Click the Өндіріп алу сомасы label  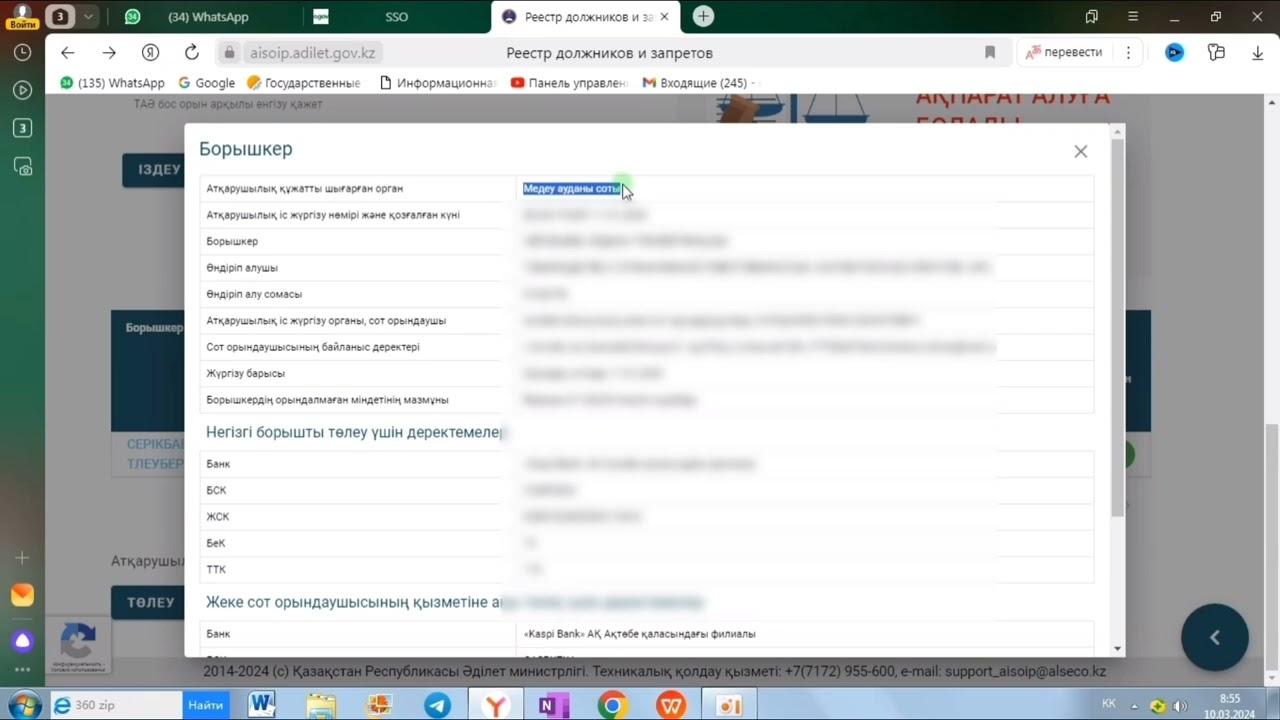(x=254, y=294)
